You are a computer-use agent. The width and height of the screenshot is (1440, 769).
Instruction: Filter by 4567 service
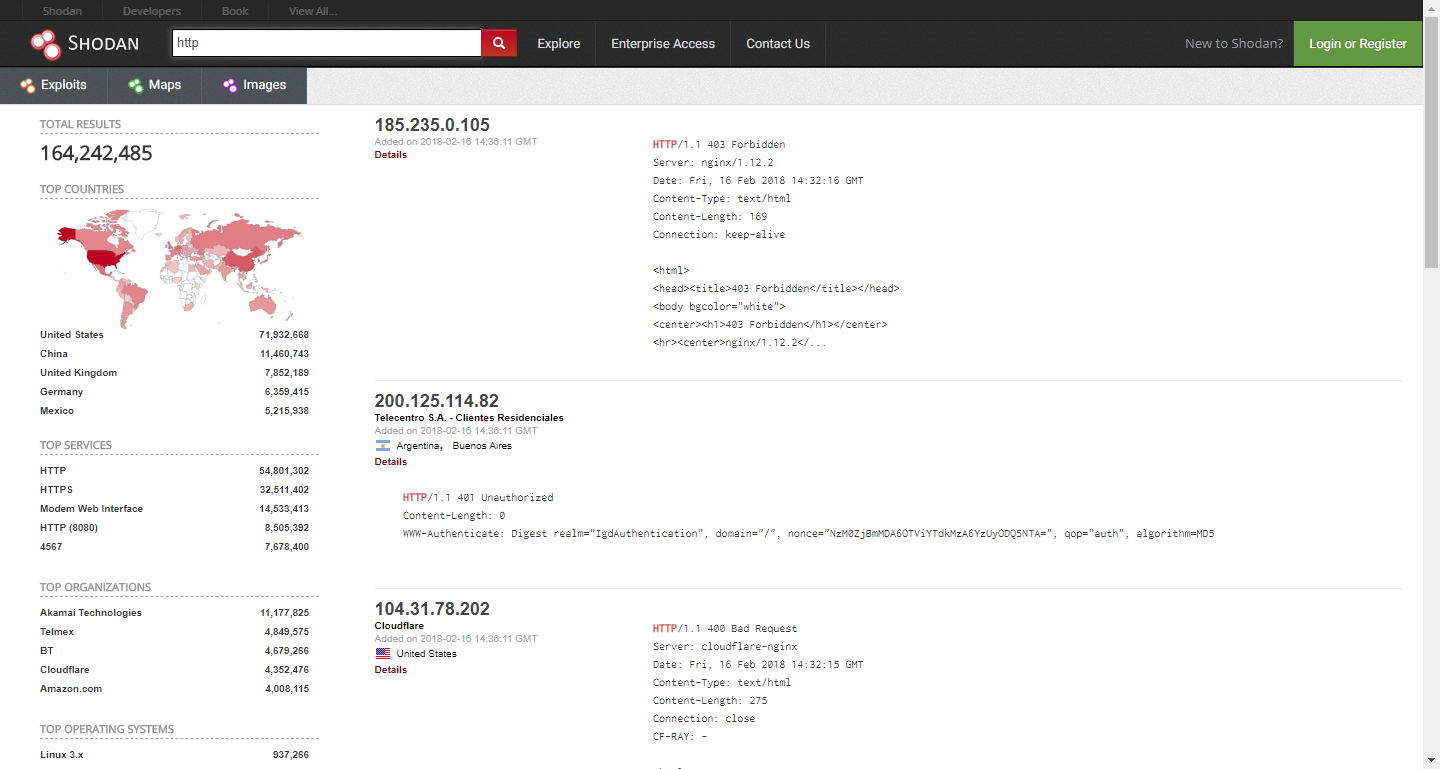(x=51, y=547)
